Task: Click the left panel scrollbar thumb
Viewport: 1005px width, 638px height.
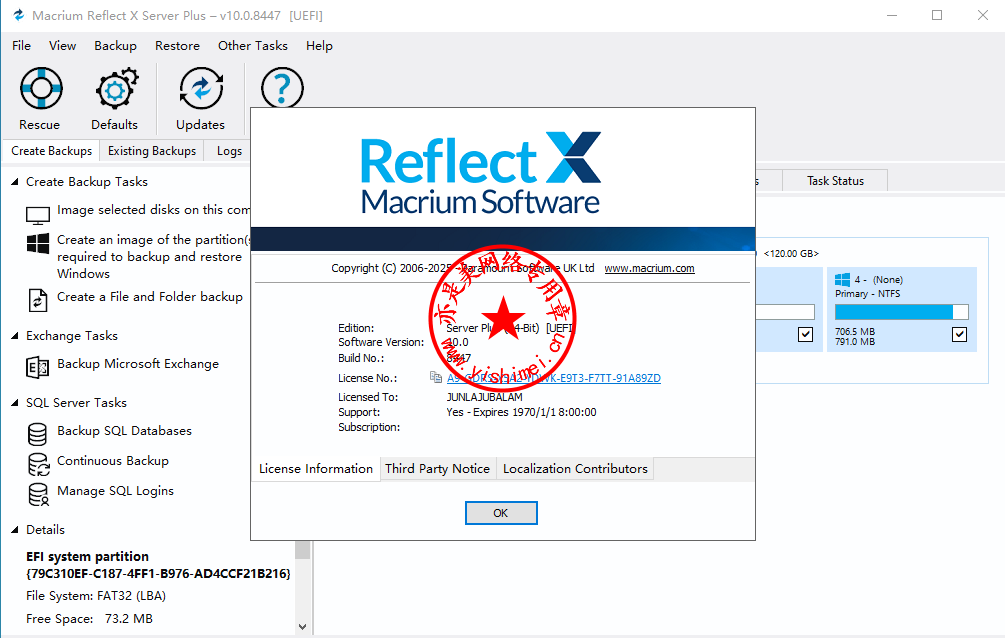Action: click(x=303, y=550)
